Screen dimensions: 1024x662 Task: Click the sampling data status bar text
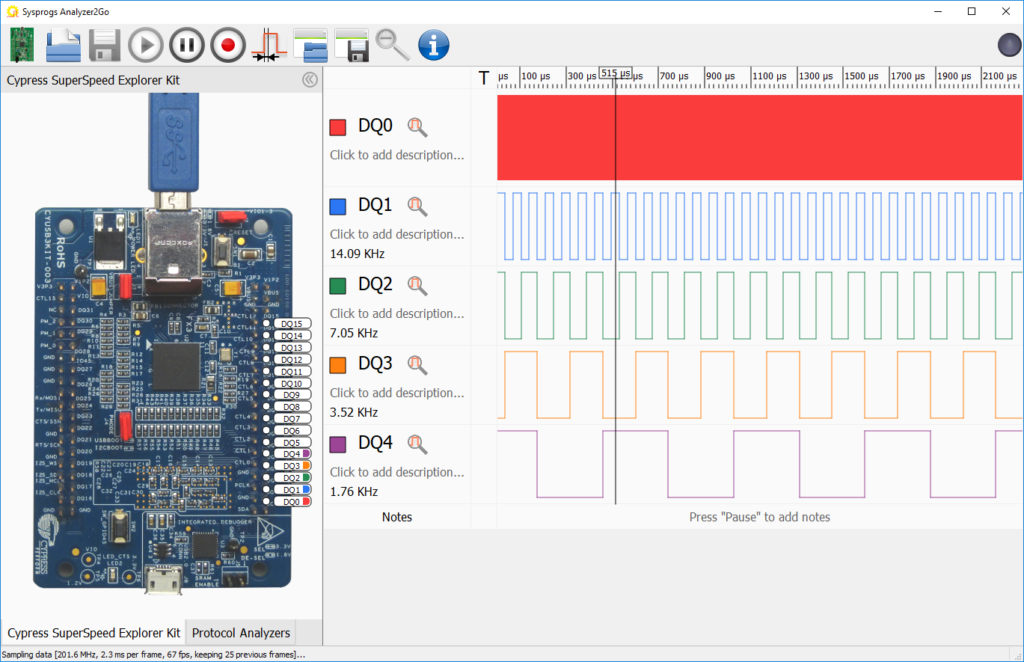tap(153, 654)
